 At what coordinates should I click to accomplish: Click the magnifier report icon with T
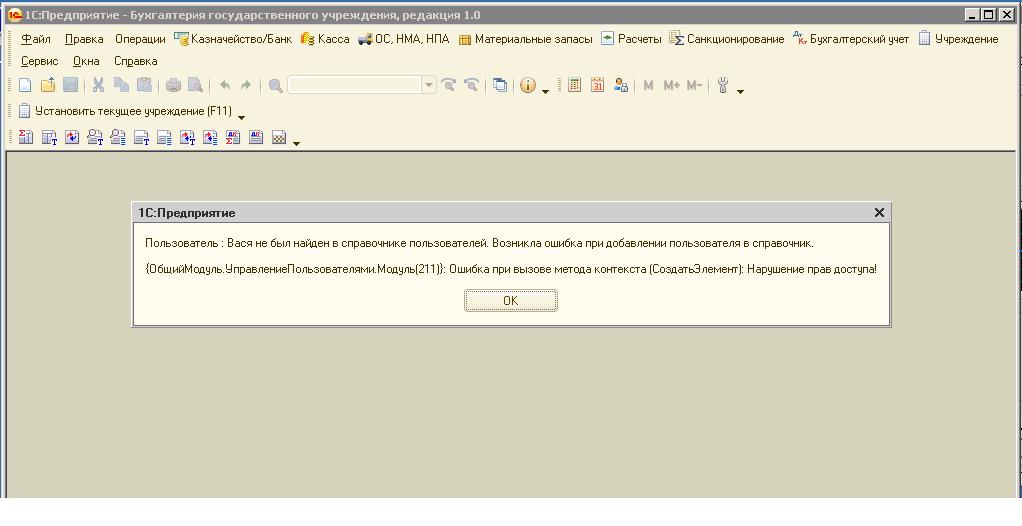point(95,137)
